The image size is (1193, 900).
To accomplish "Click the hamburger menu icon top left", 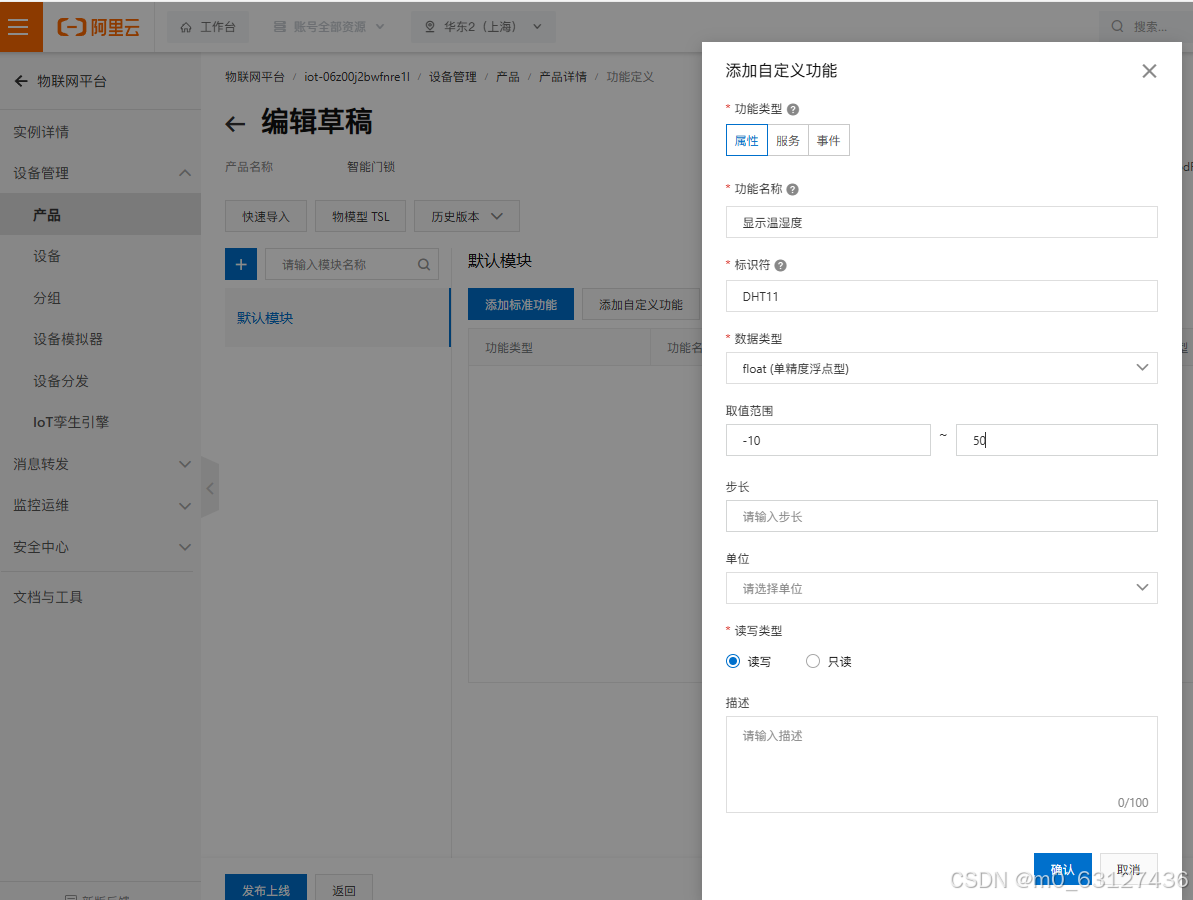I will 19,27.
